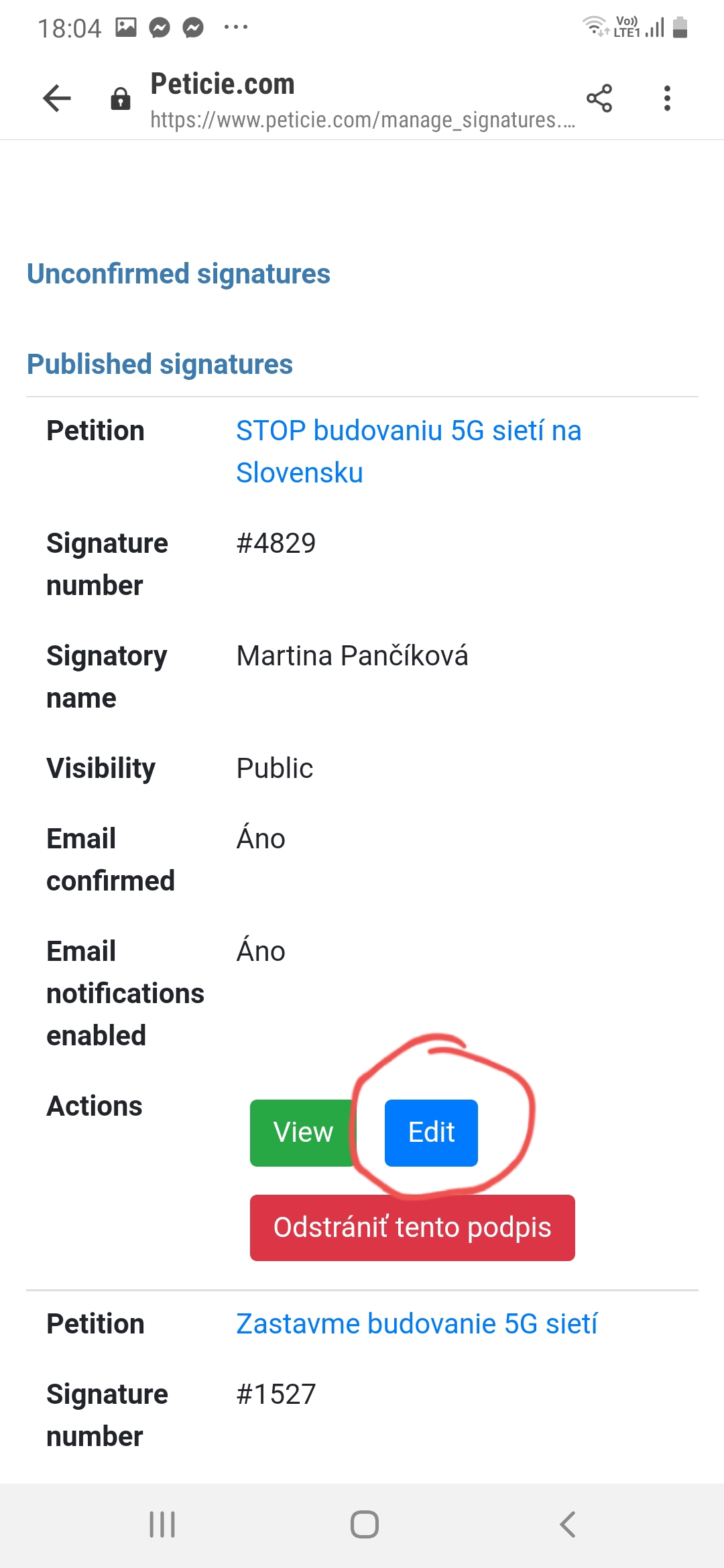Click the blue Edit button

[x=431, y=1132]
